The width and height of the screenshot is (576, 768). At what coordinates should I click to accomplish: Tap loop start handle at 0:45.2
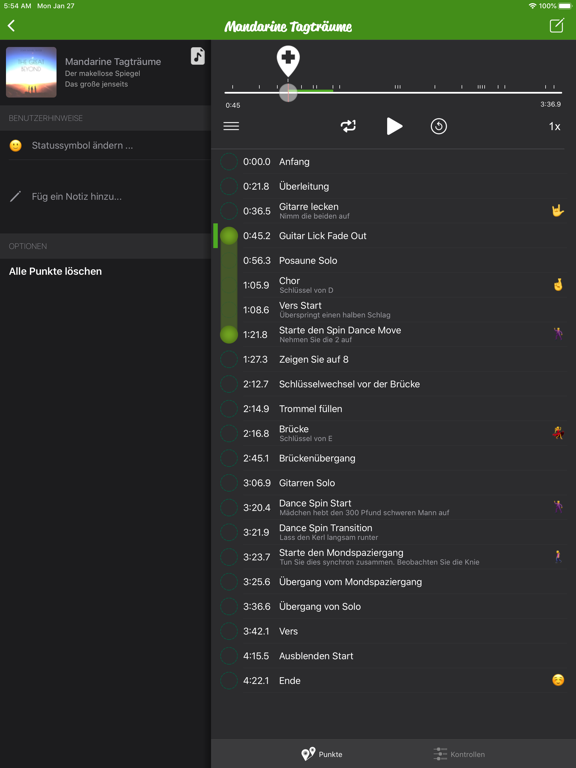tap(229, 236)
